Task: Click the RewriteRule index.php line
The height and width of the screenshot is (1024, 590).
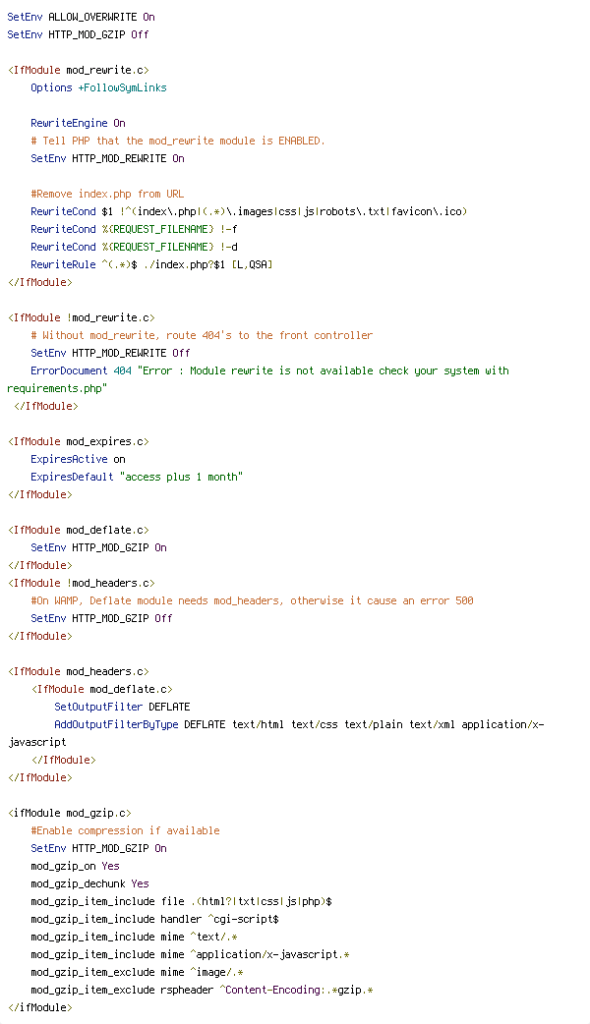Action: 152,264
